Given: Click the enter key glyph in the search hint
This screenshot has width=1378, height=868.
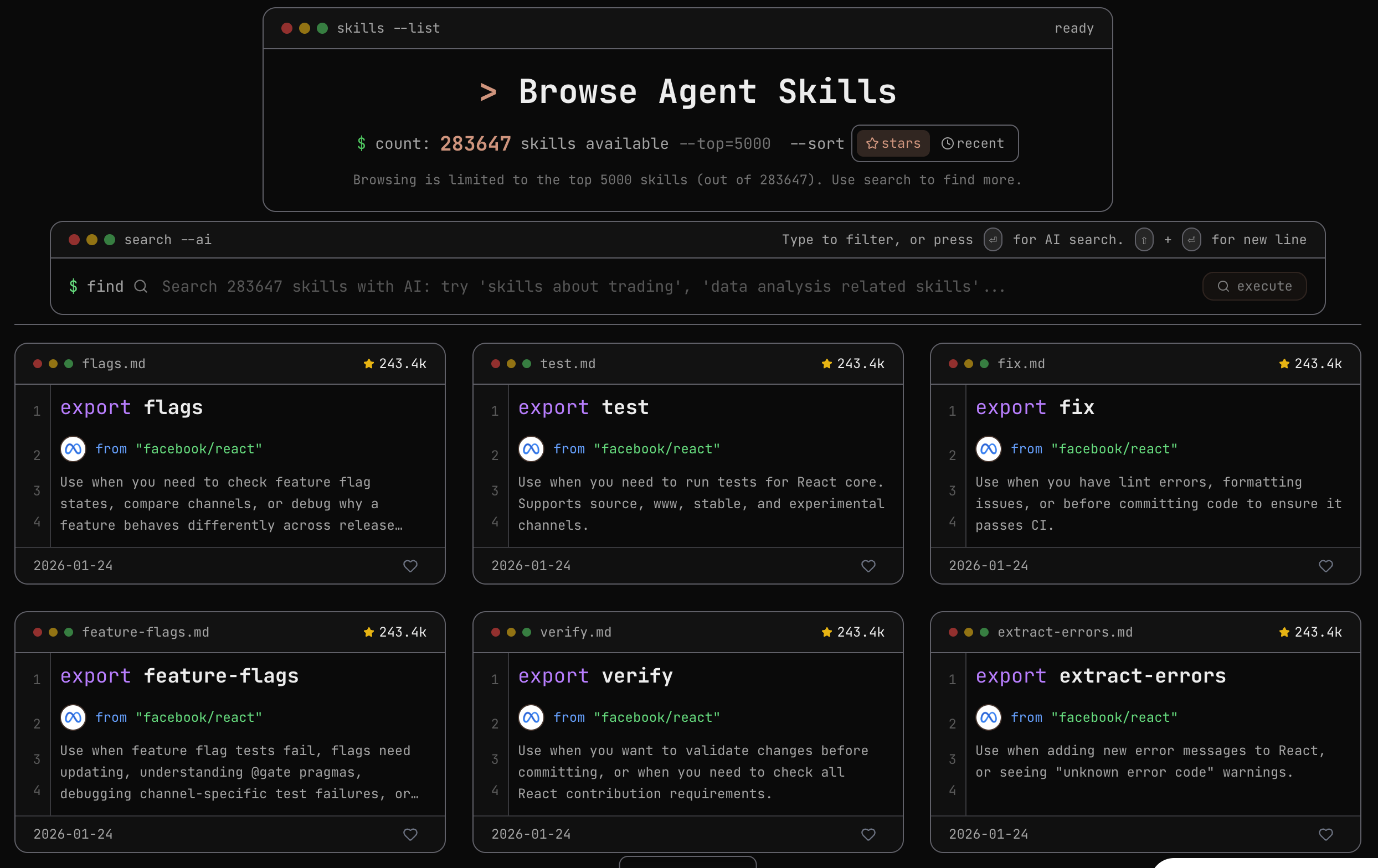Looking at the screenshot, I should [x=993, y=240].
